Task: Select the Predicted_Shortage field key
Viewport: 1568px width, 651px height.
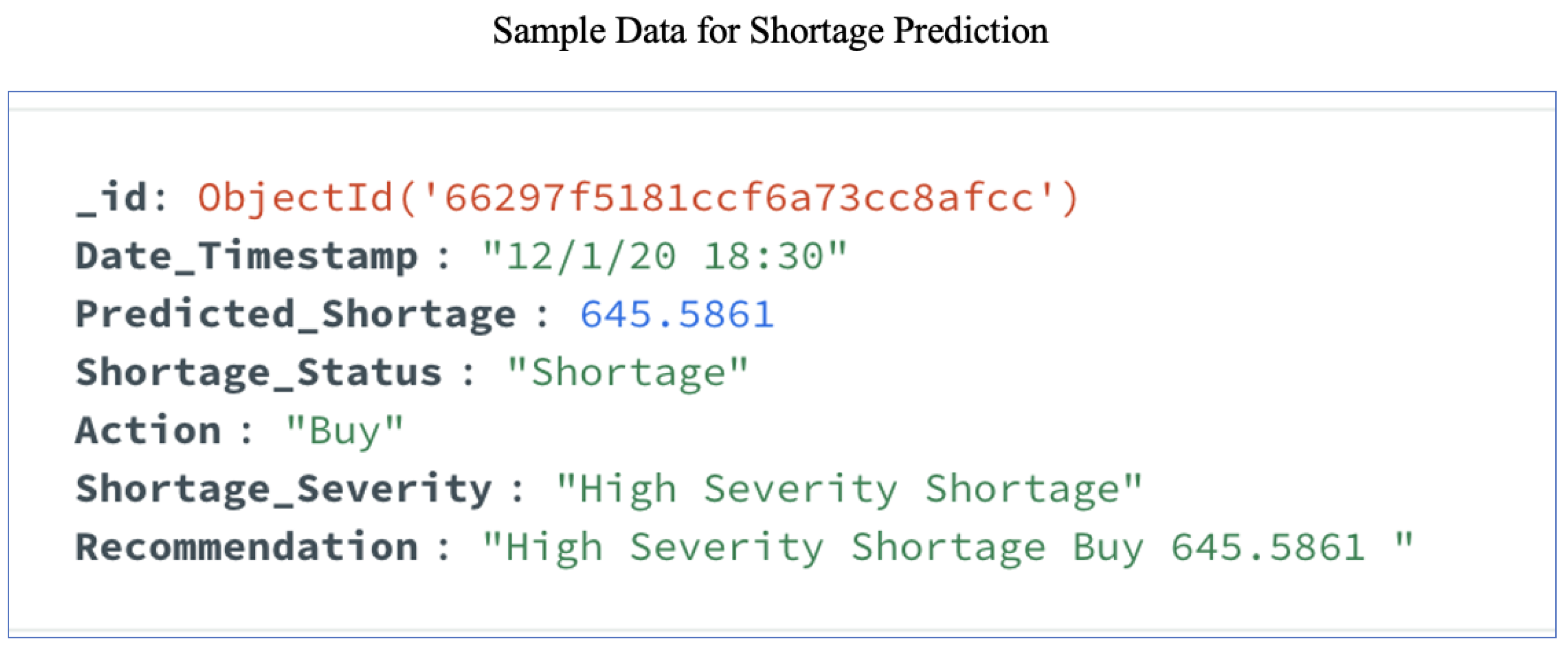Action: click(295, 315)
